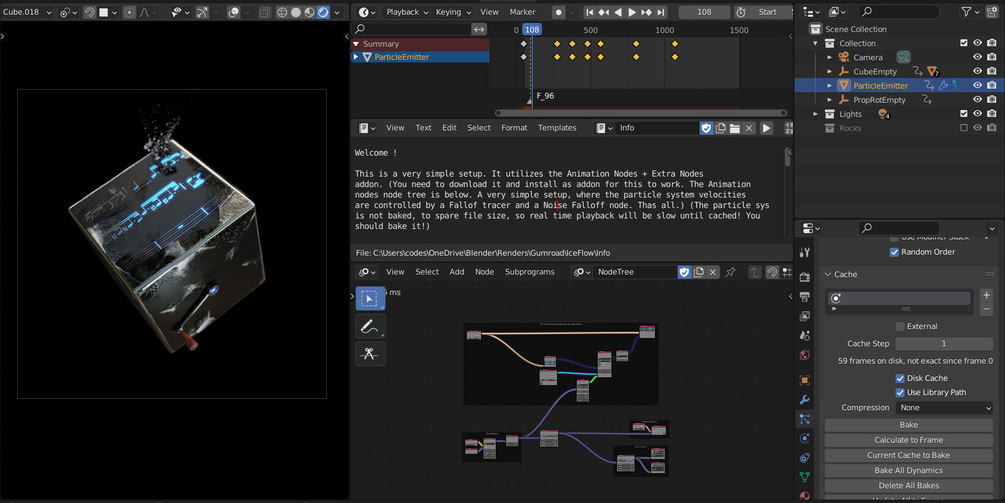Open the Playback dropdown menu
1005x503 pixels.
[x=406, y=12]
